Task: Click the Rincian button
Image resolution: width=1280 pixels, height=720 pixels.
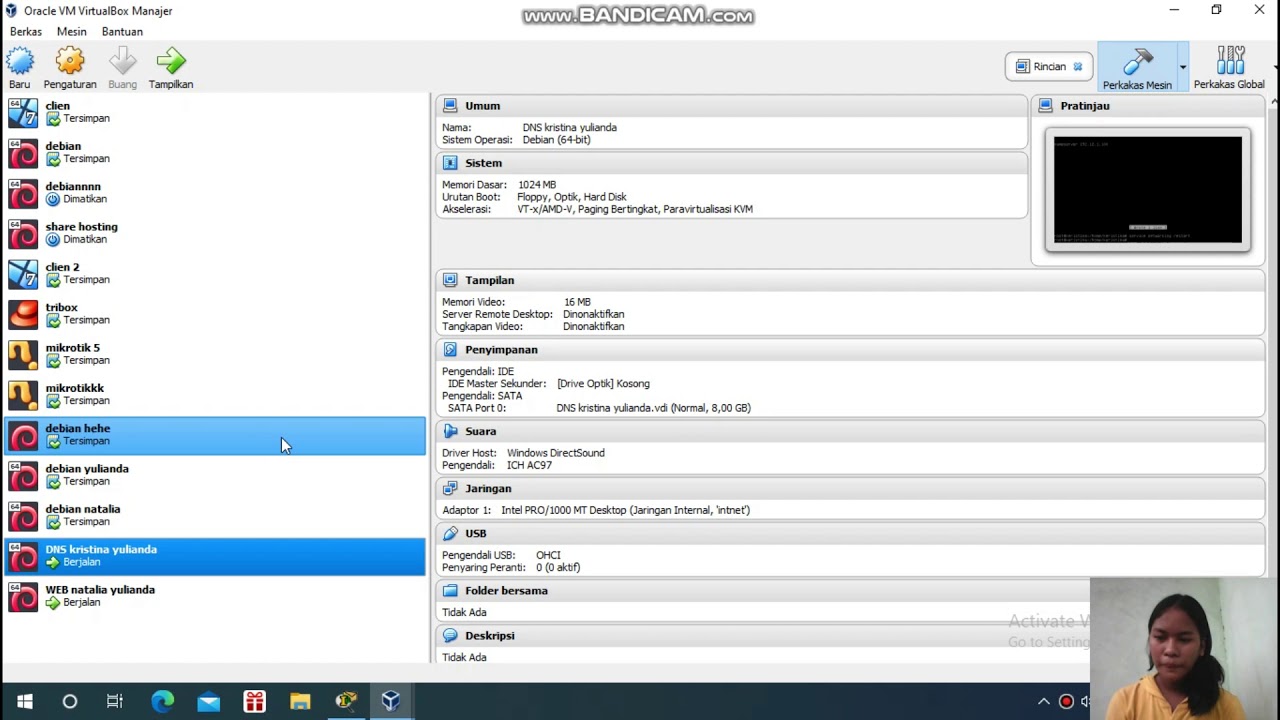Action: (x=1049, y=67)
